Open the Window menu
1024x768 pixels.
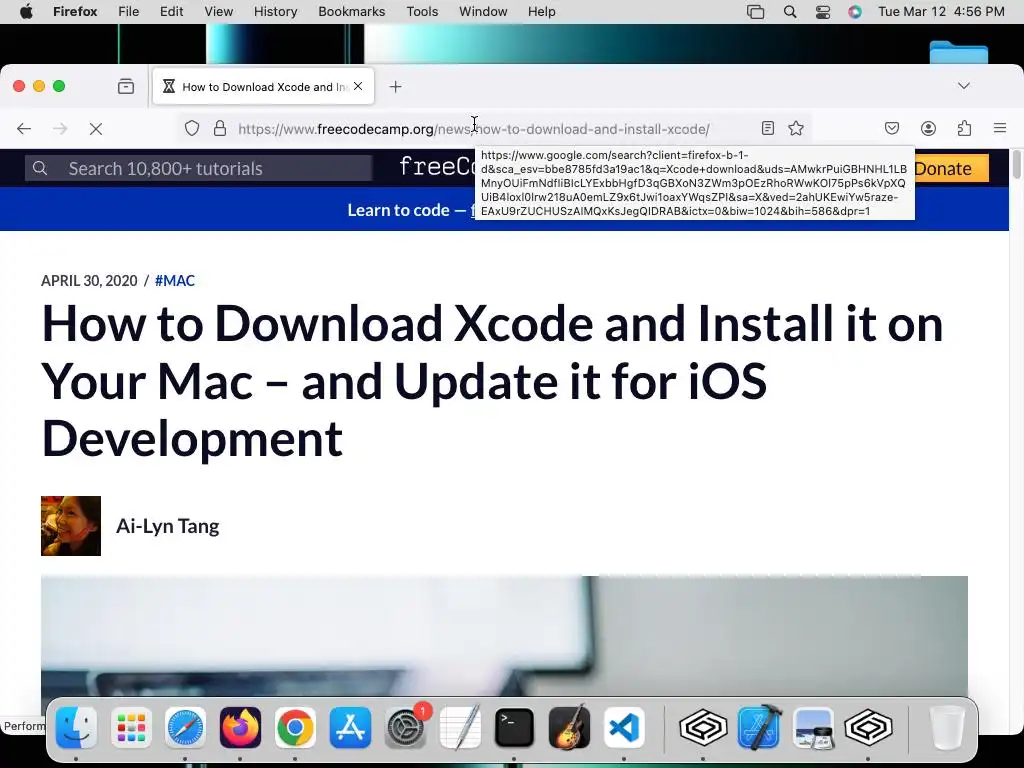coord(483,11)
